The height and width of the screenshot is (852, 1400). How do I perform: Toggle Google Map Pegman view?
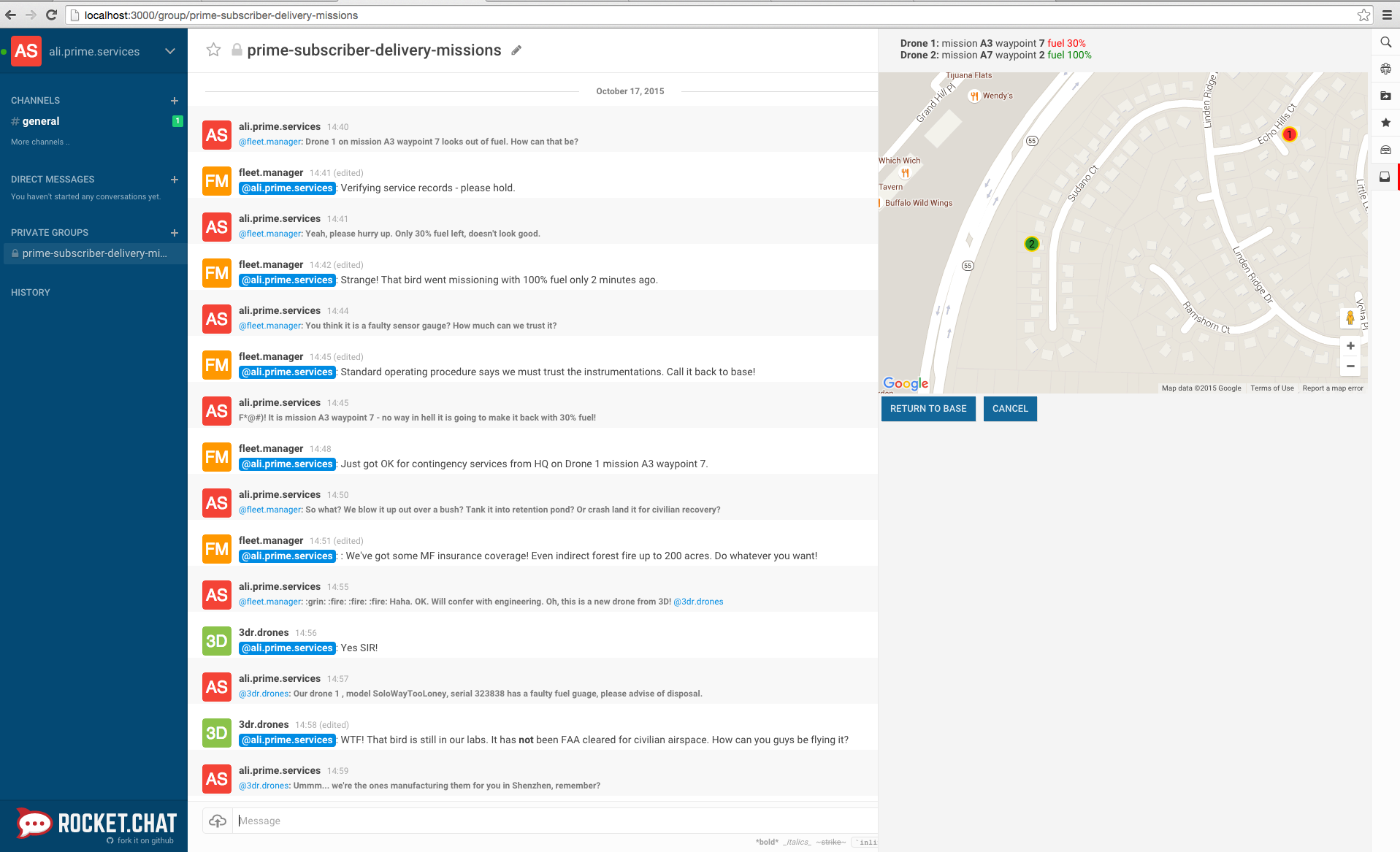coord(1350,318)
